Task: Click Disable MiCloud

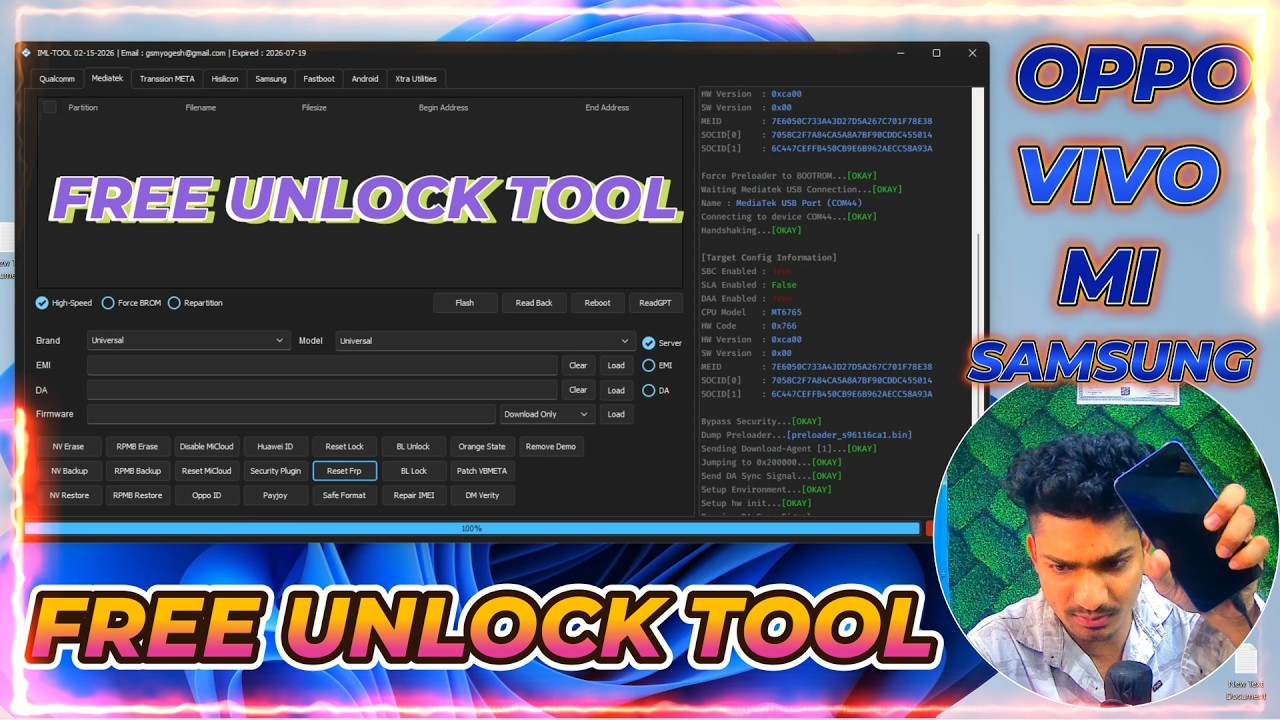Action: click(x=206, y=447)
